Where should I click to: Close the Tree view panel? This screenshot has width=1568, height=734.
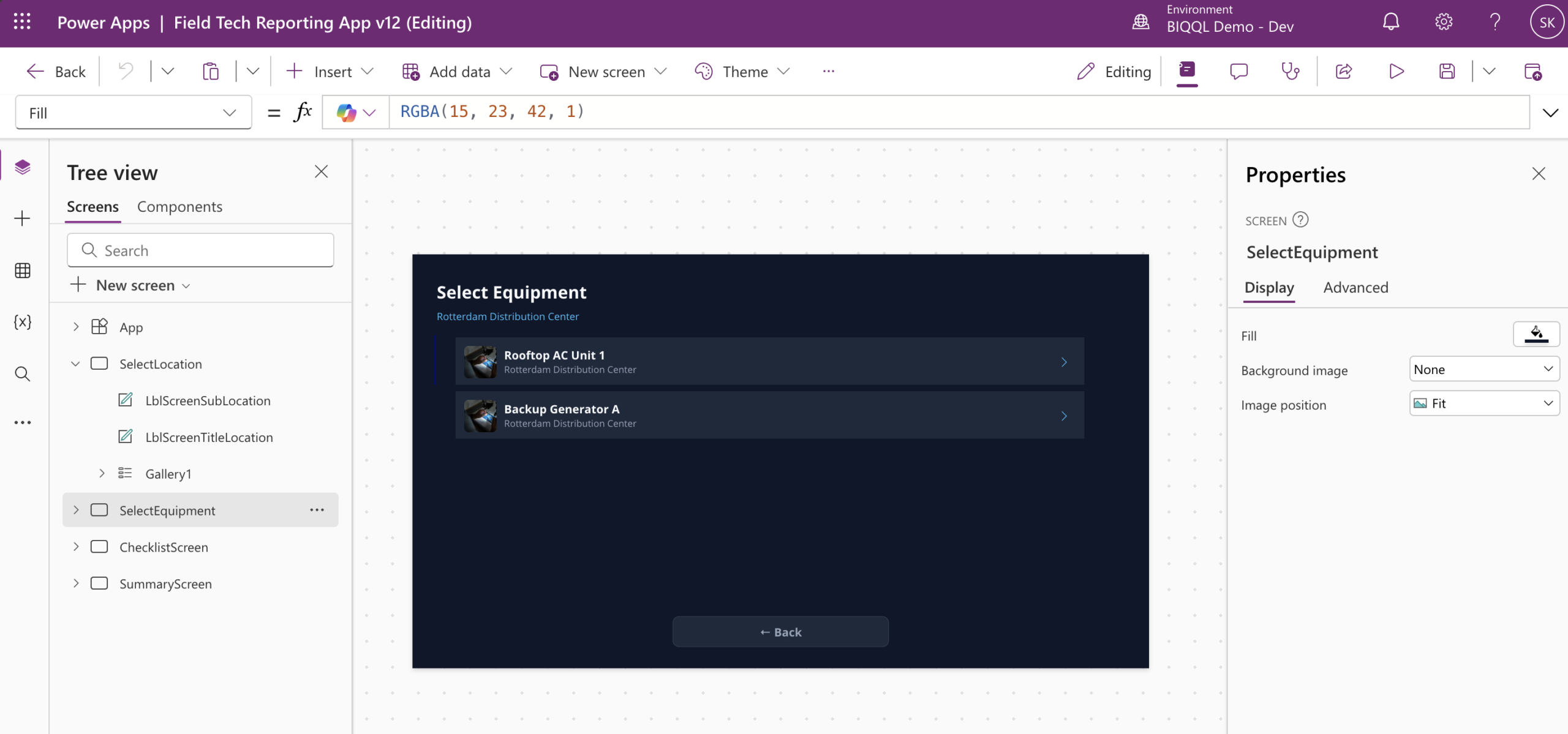point(321,171)
